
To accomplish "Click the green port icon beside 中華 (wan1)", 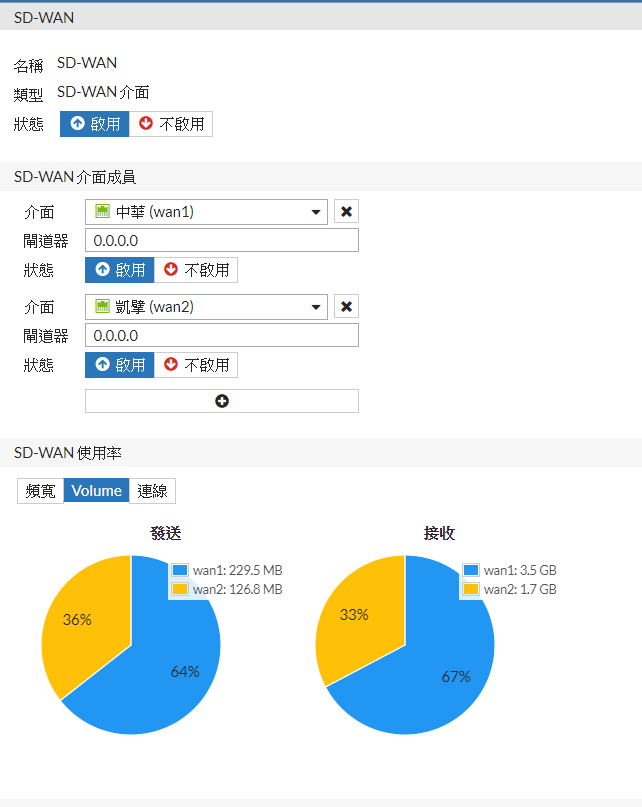I will click(x=102, y=211).
